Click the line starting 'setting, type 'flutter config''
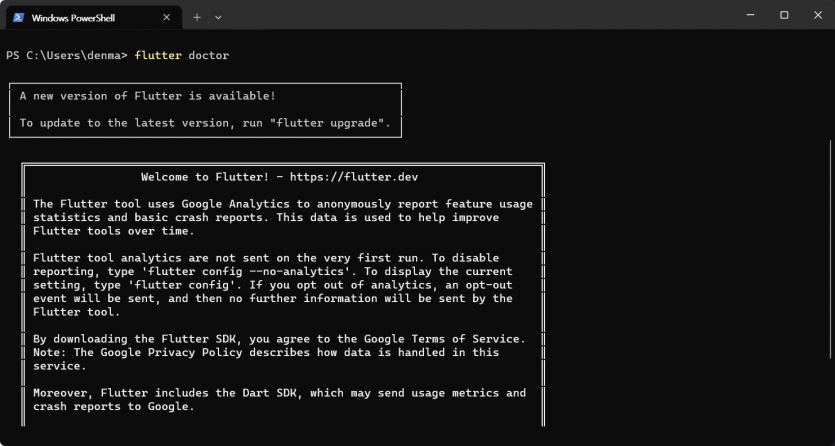835x446 pixels. [273, 285]
